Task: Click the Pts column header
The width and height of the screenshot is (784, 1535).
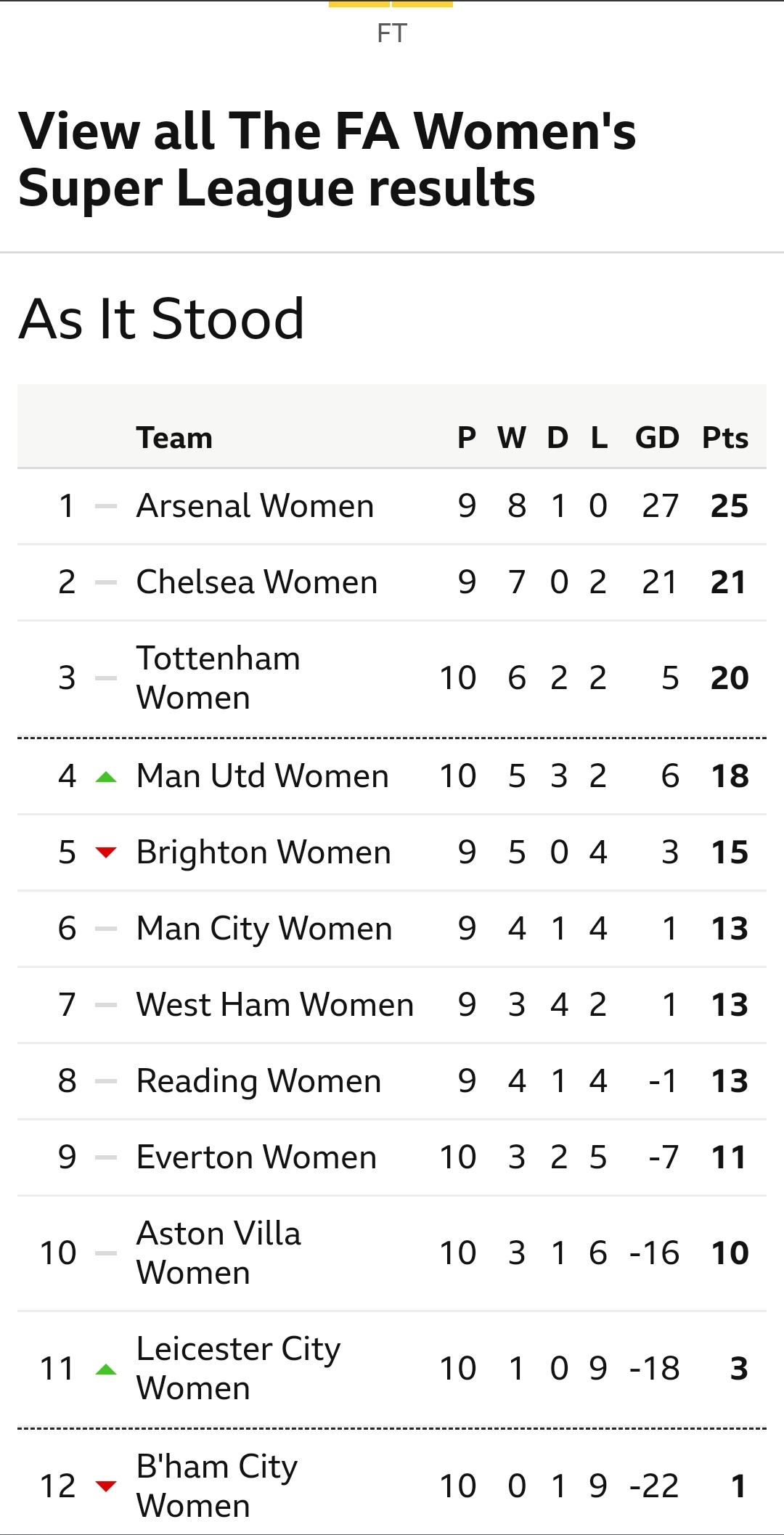Action: [724, 438]
